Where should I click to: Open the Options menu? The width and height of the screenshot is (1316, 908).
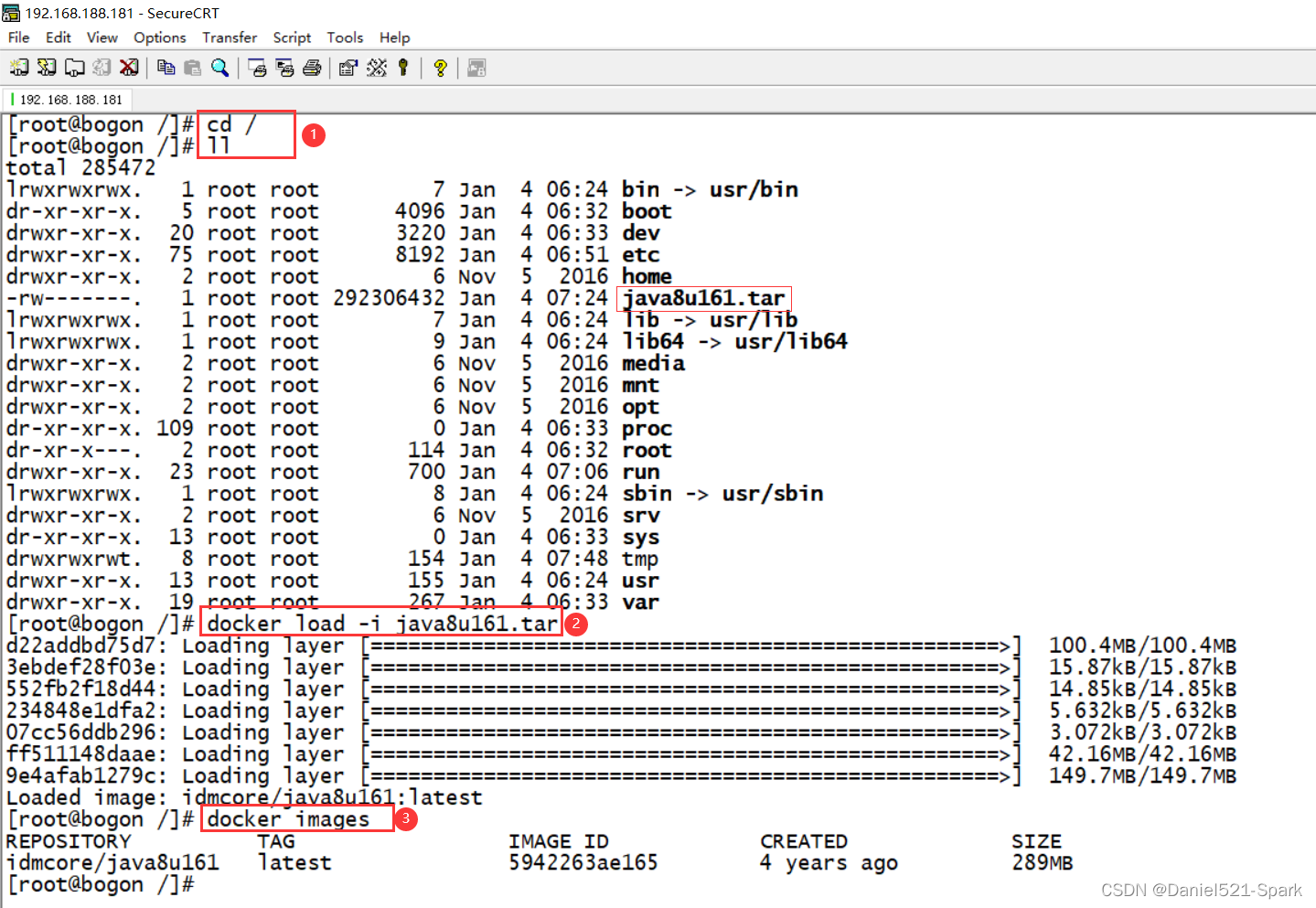point(160,37)
